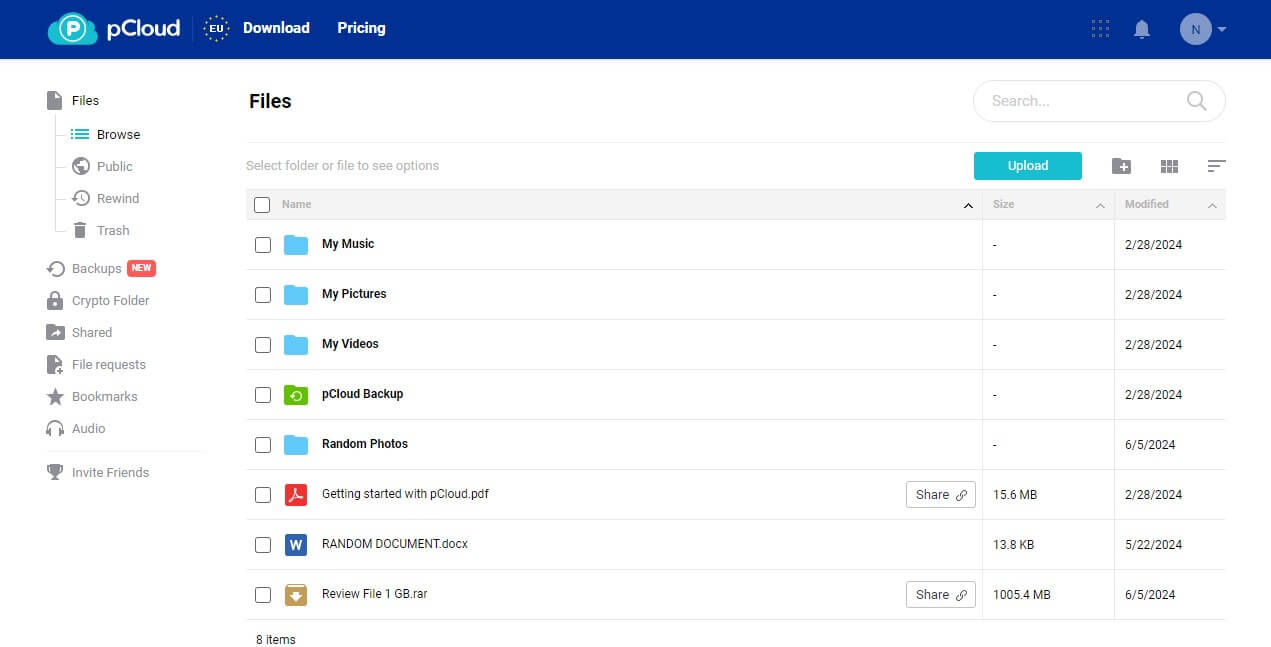1271x647 pixels.
Task: Click the Word document icon
Action: 295,545
